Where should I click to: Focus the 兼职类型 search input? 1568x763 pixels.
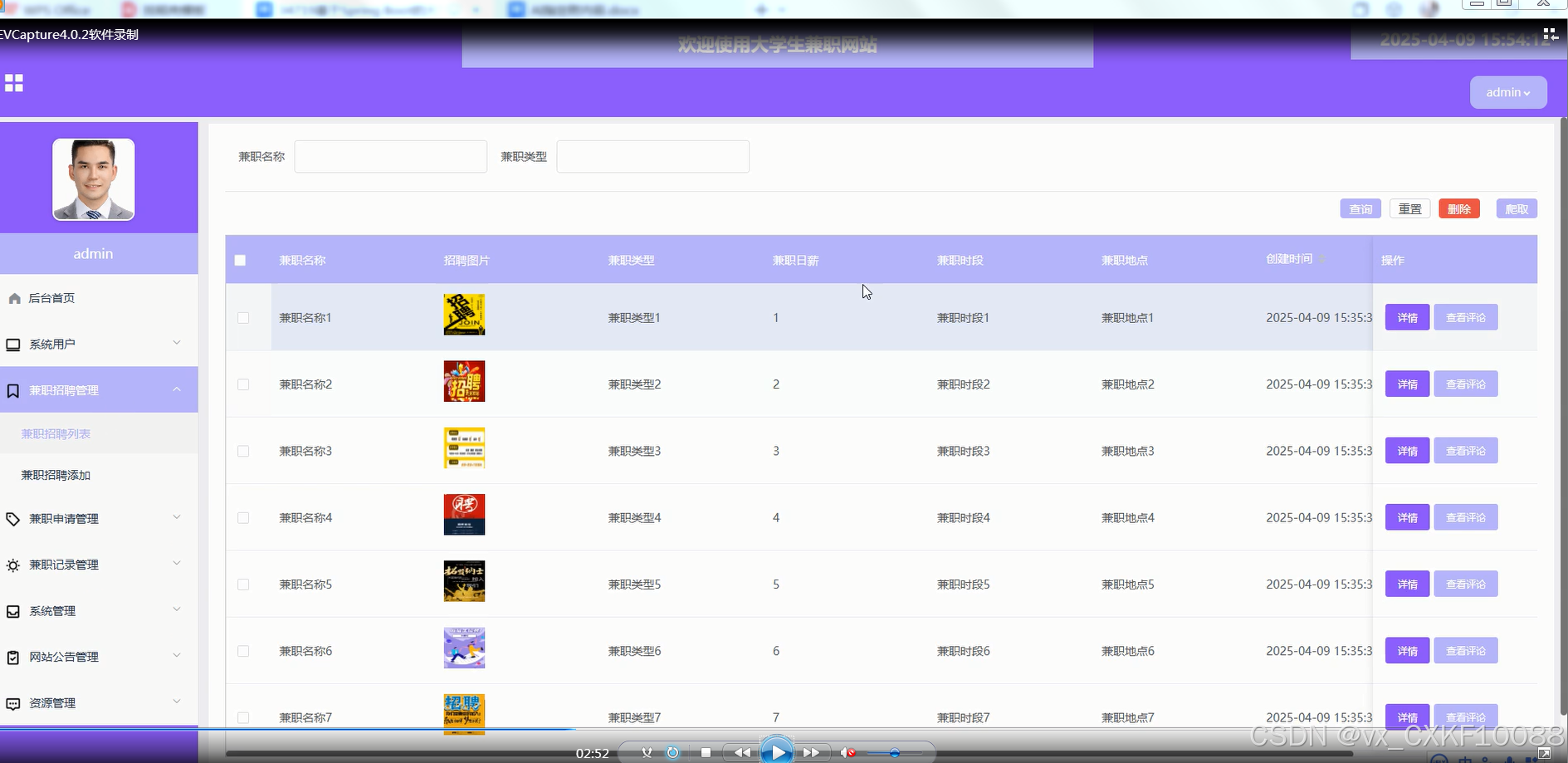coord(652,156)
